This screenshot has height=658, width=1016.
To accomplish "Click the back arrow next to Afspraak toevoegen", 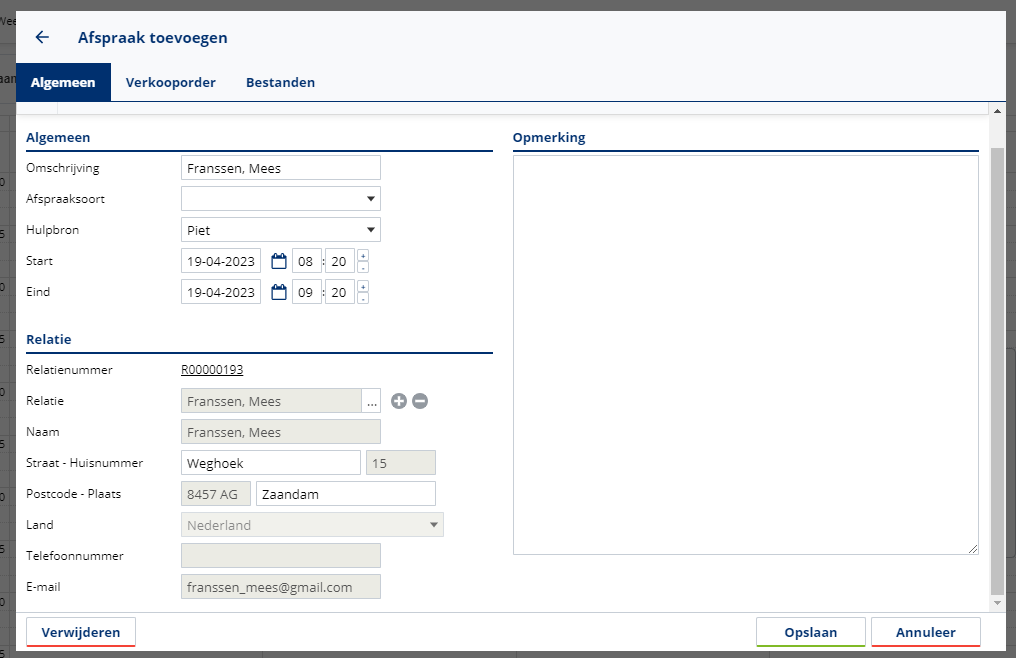I will 42,38.
